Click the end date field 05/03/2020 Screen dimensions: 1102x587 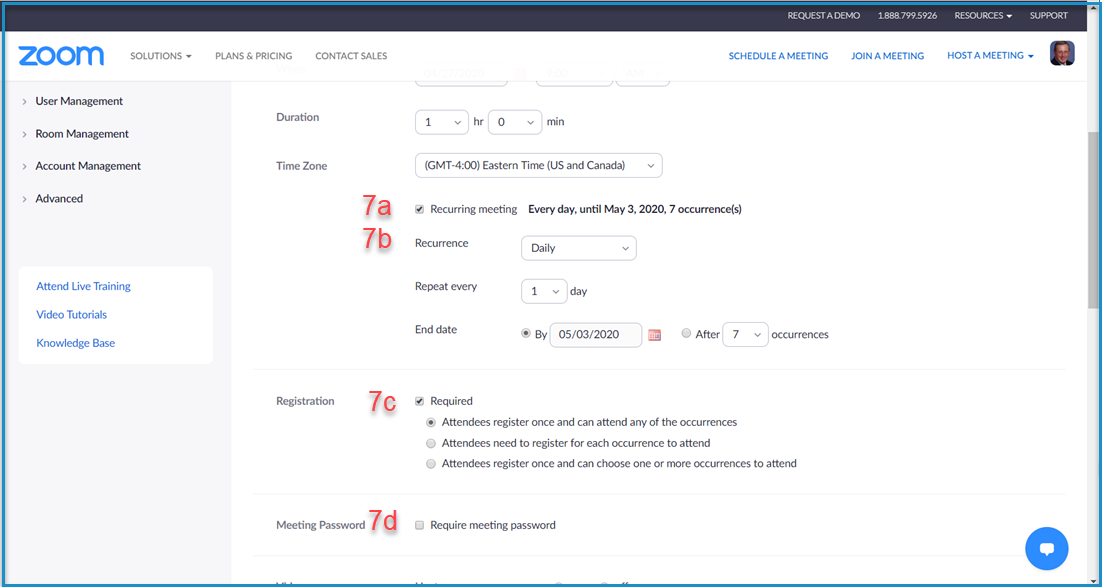coord(595,335)
